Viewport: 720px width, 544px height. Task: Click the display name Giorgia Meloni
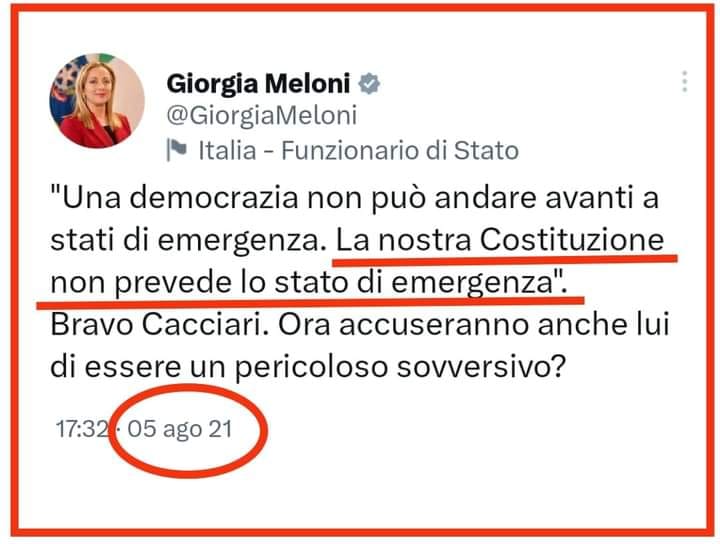[258, 84]
